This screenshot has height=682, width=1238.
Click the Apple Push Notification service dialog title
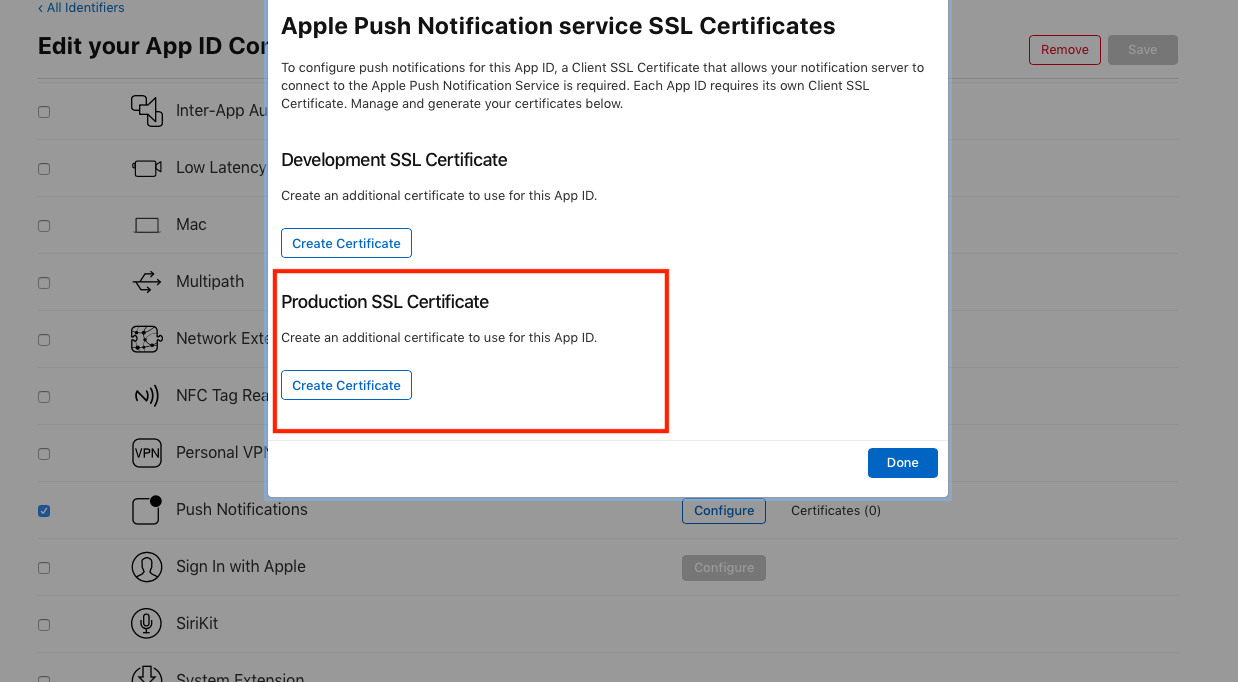tap(558, 26)
